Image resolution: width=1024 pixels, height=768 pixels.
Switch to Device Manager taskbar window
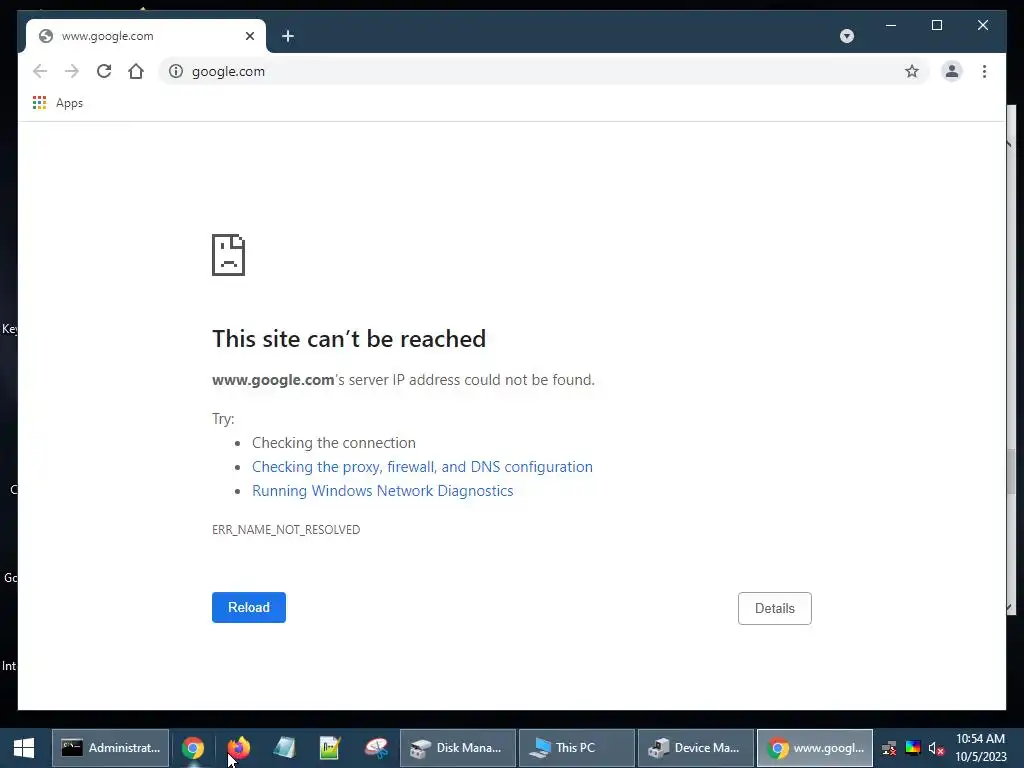click(x=696, y=748)
